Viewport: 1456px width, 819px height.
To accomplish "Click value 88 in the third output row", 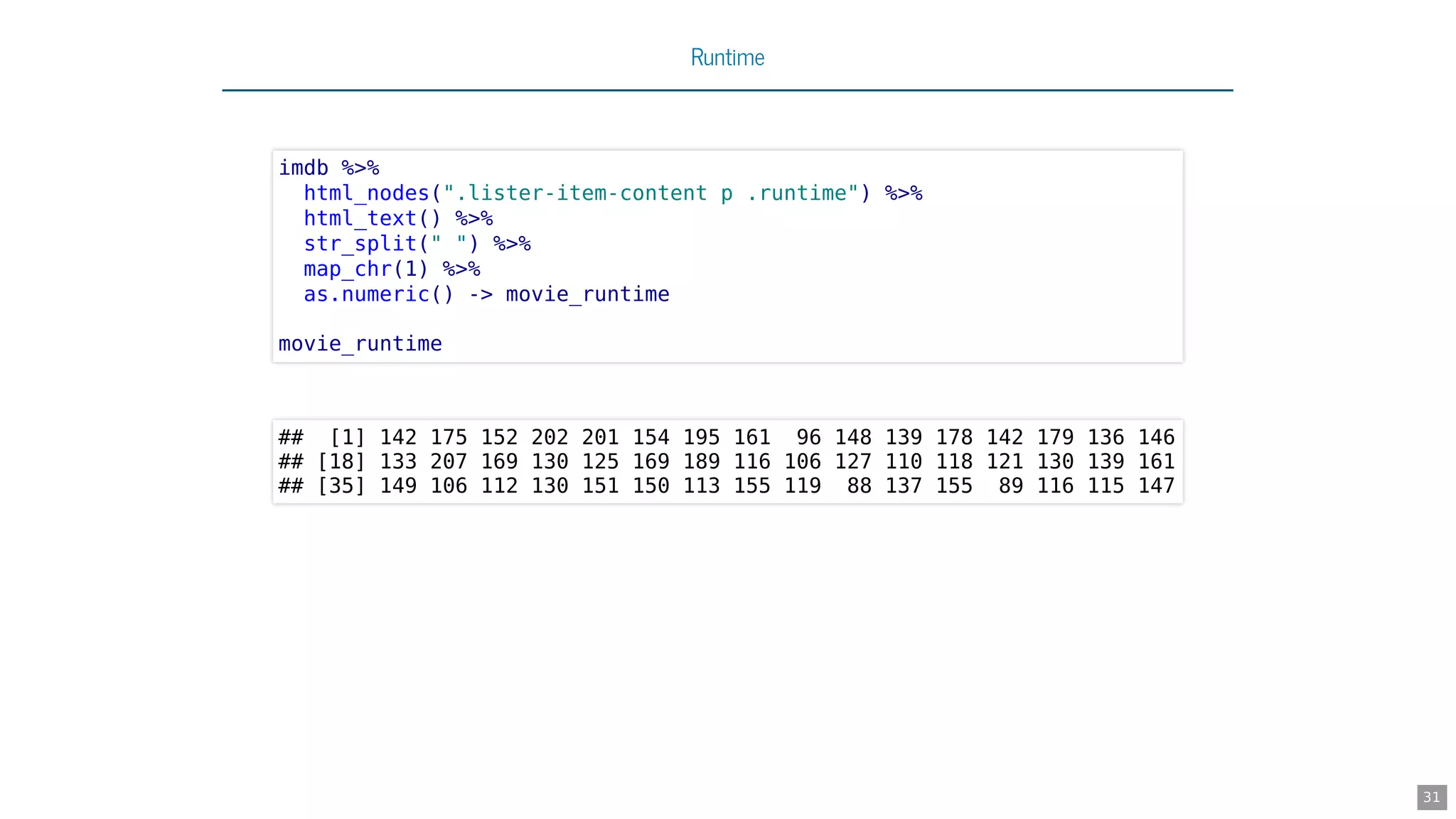I will pos(859,486).
